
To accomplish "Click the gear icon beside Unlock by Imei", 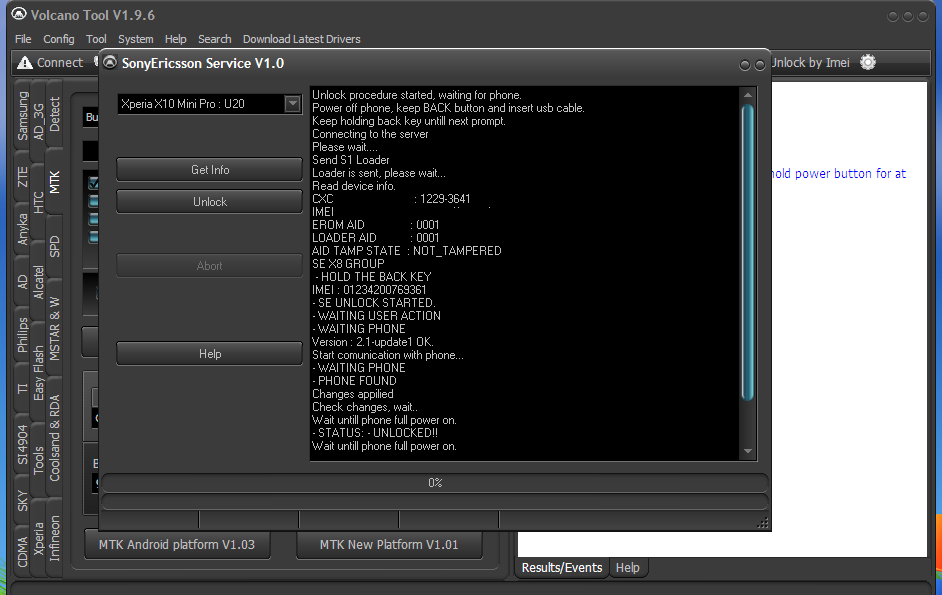I will pos(868,62).
